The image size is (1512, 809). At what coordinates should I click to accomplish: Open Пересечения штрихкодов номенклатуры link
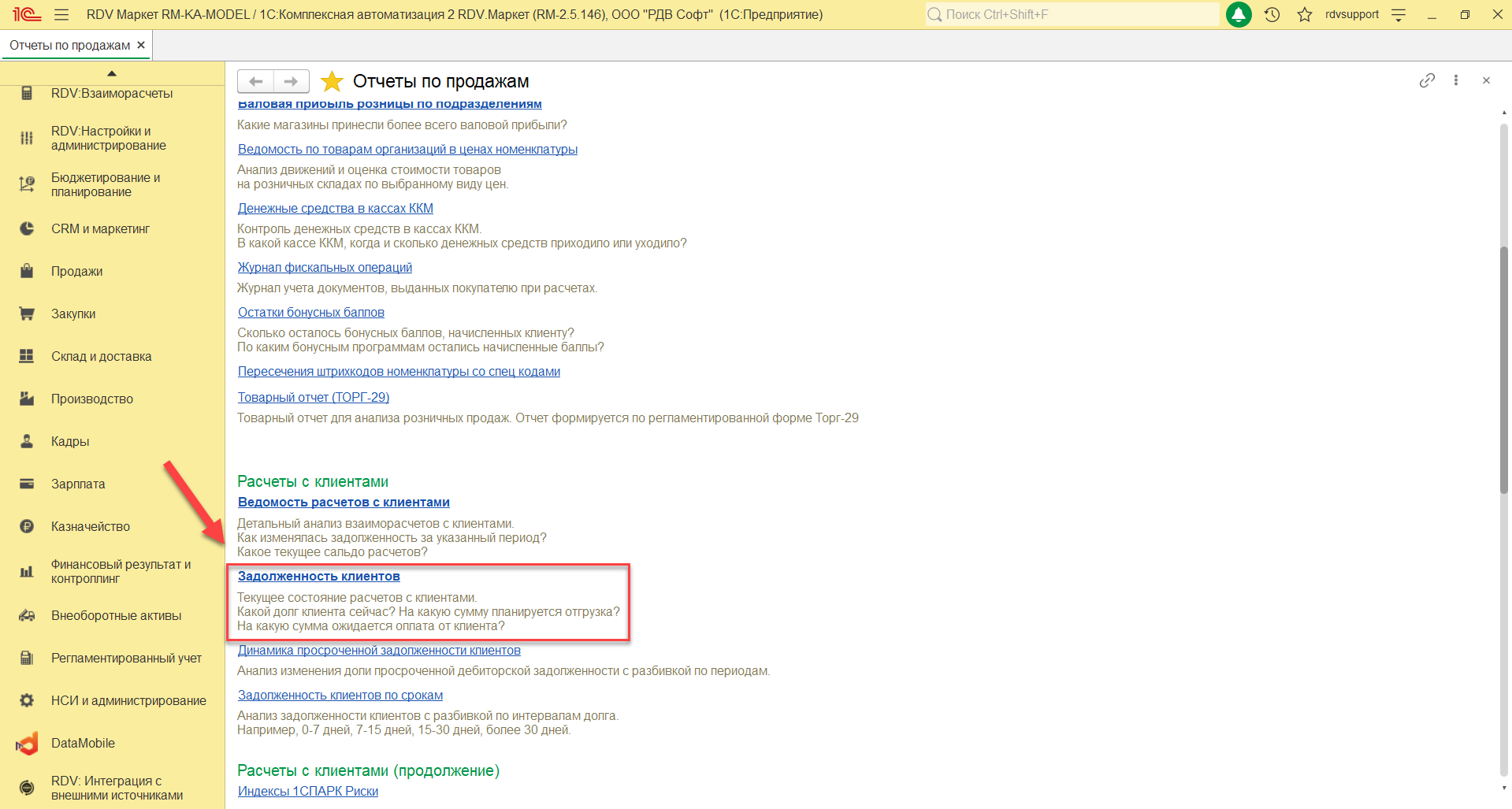point(399,371)
